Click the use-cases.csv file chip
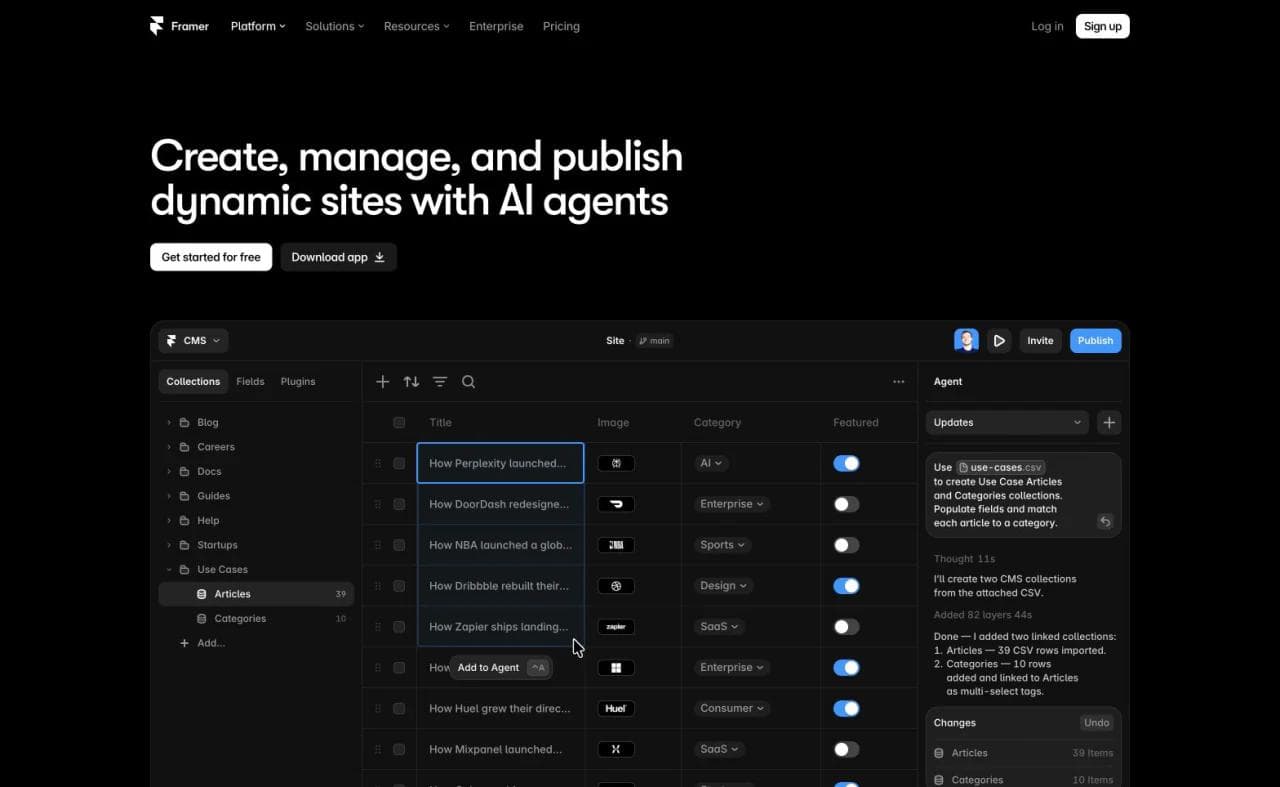 point(1001,467)
